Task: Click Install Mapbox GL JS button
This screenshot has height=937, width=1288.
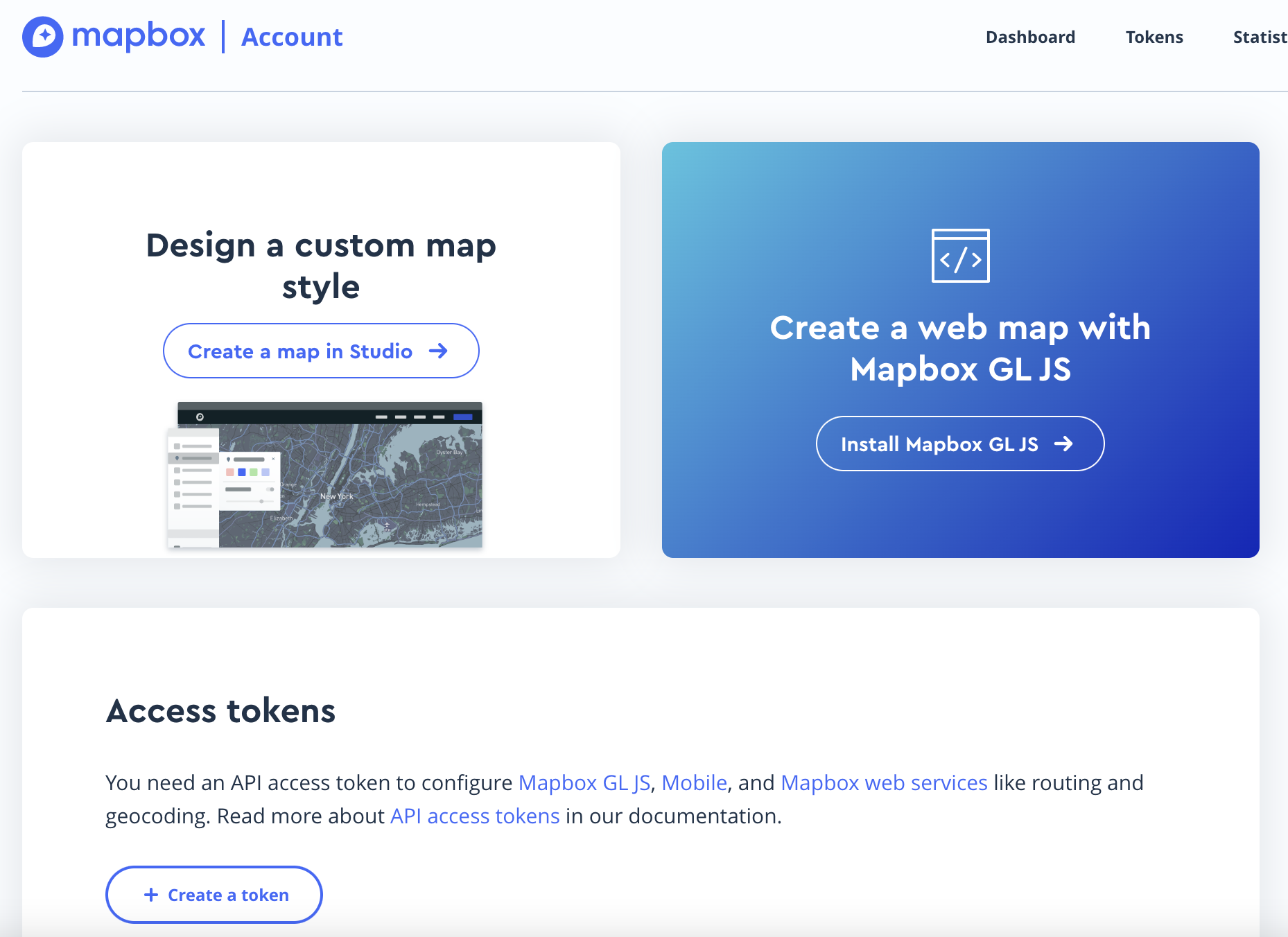Action: pyautogui.click(x=960, y=444)
